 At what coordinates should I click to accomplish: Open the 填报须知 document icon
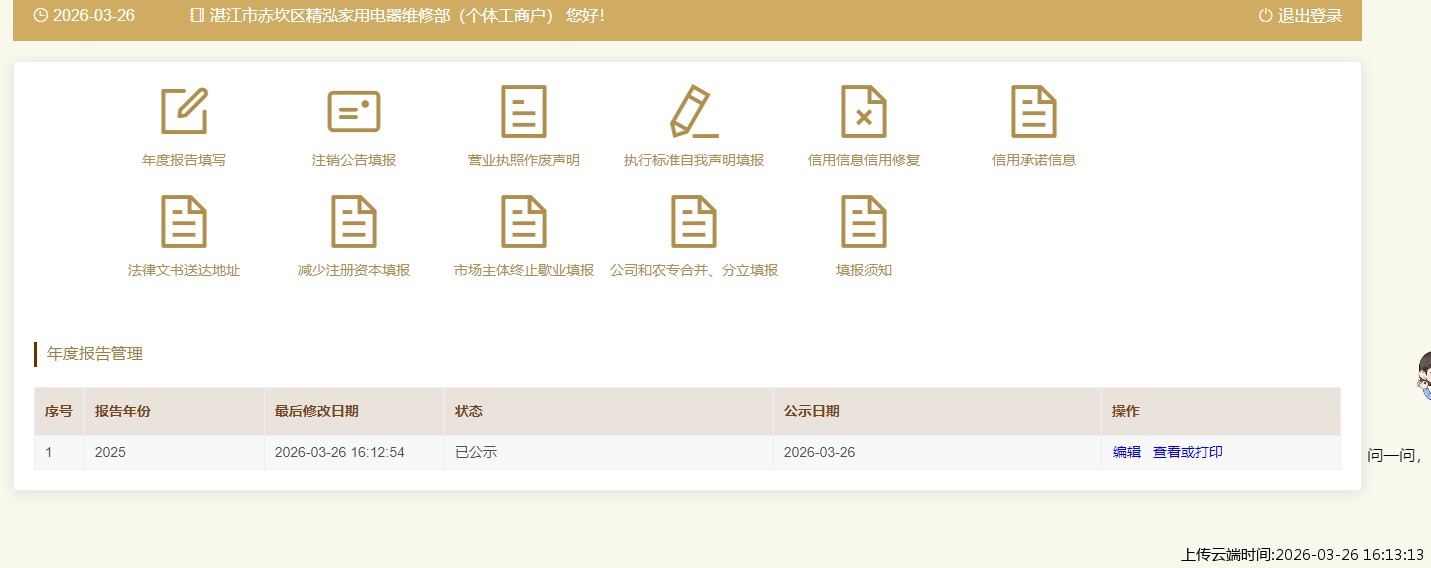coord(864,221)
